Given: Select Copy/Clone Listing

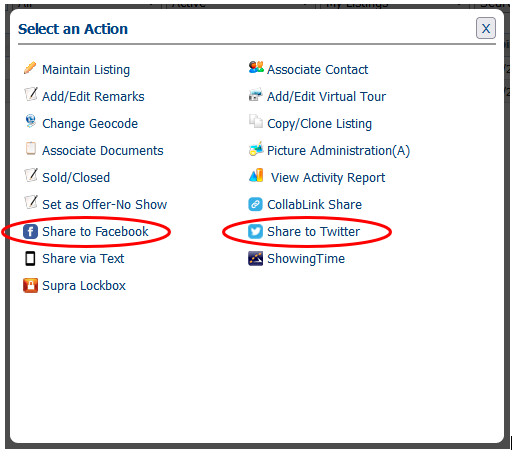Looking at the screenshot, I should click(x=319, y=124).
